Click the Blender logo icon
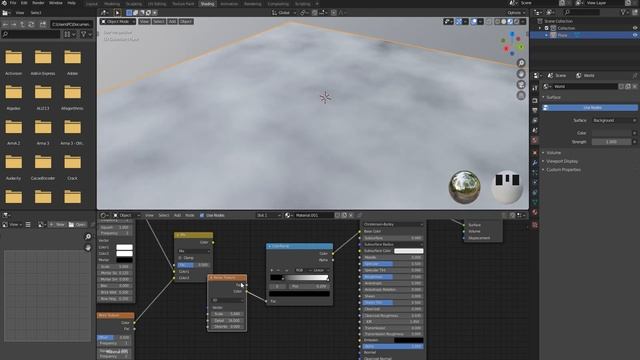Image resolution: width=640 pixels, height=360 pixels. point(4,3)
